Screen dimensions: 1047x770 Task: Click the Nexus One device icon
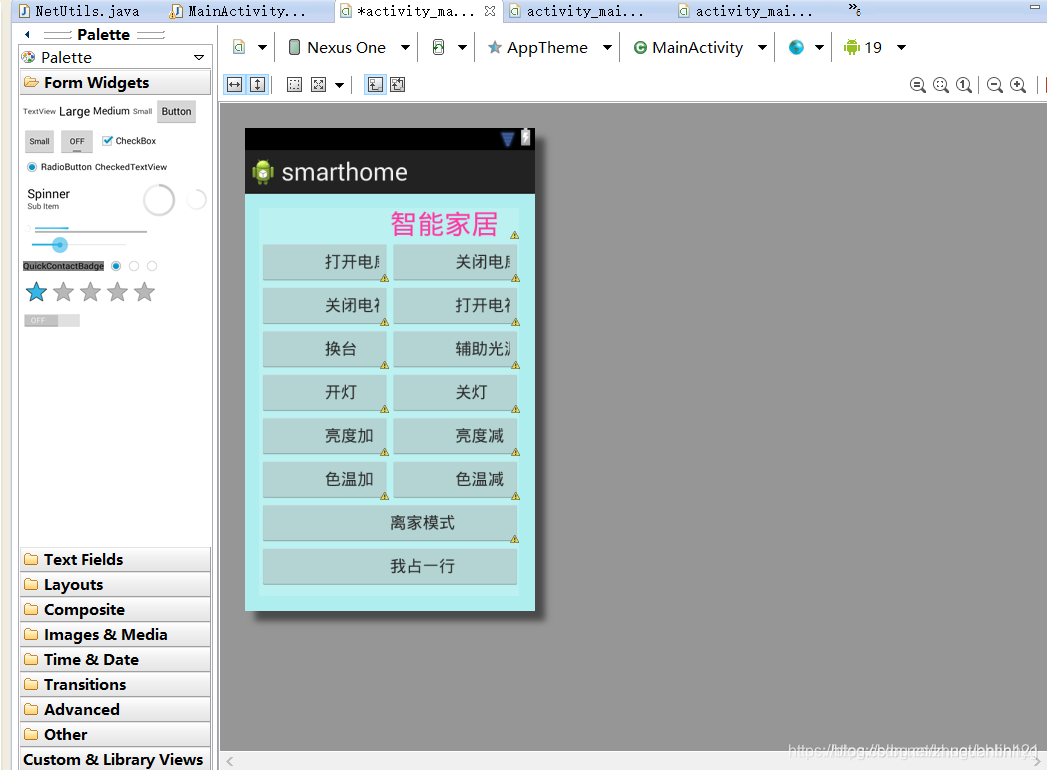pos(294,47)
